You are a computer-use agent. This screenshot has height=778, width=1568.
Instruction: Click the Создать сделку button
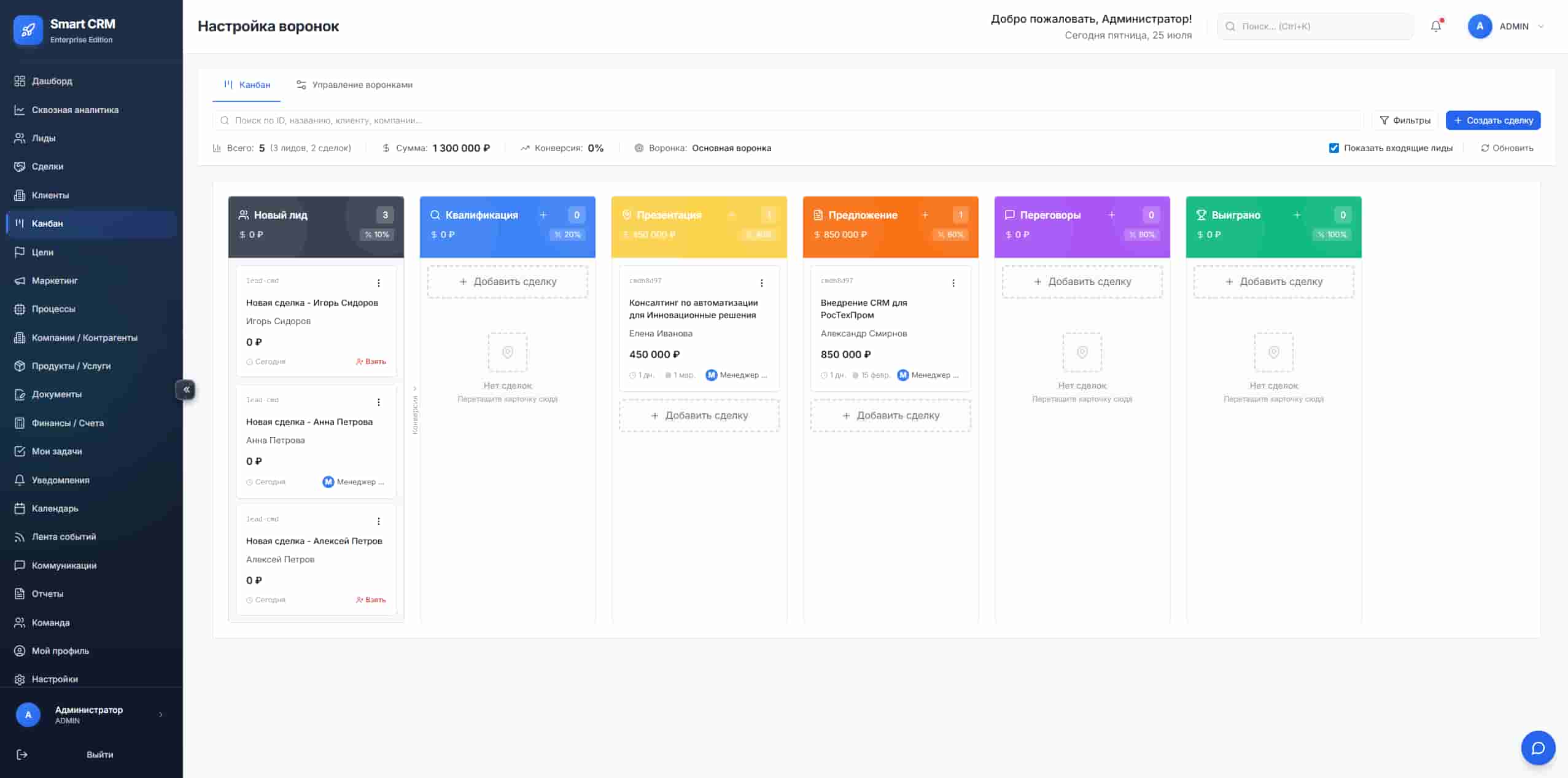pos(1492,120)
